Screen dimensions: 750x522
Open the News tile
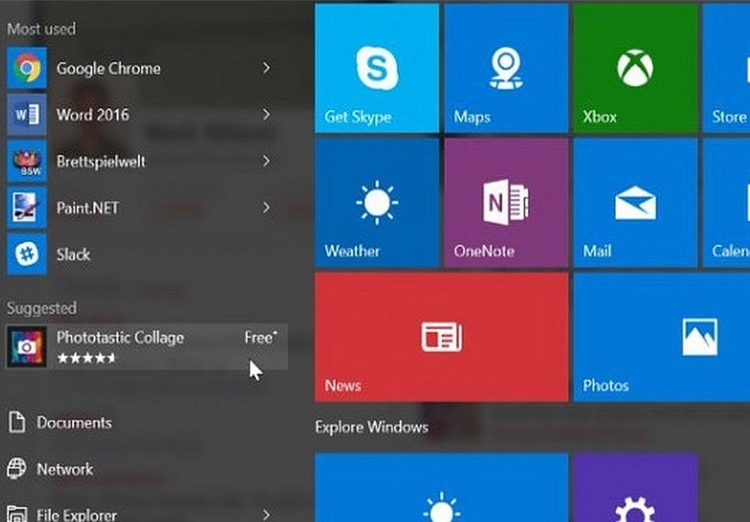tap(441, 337)
